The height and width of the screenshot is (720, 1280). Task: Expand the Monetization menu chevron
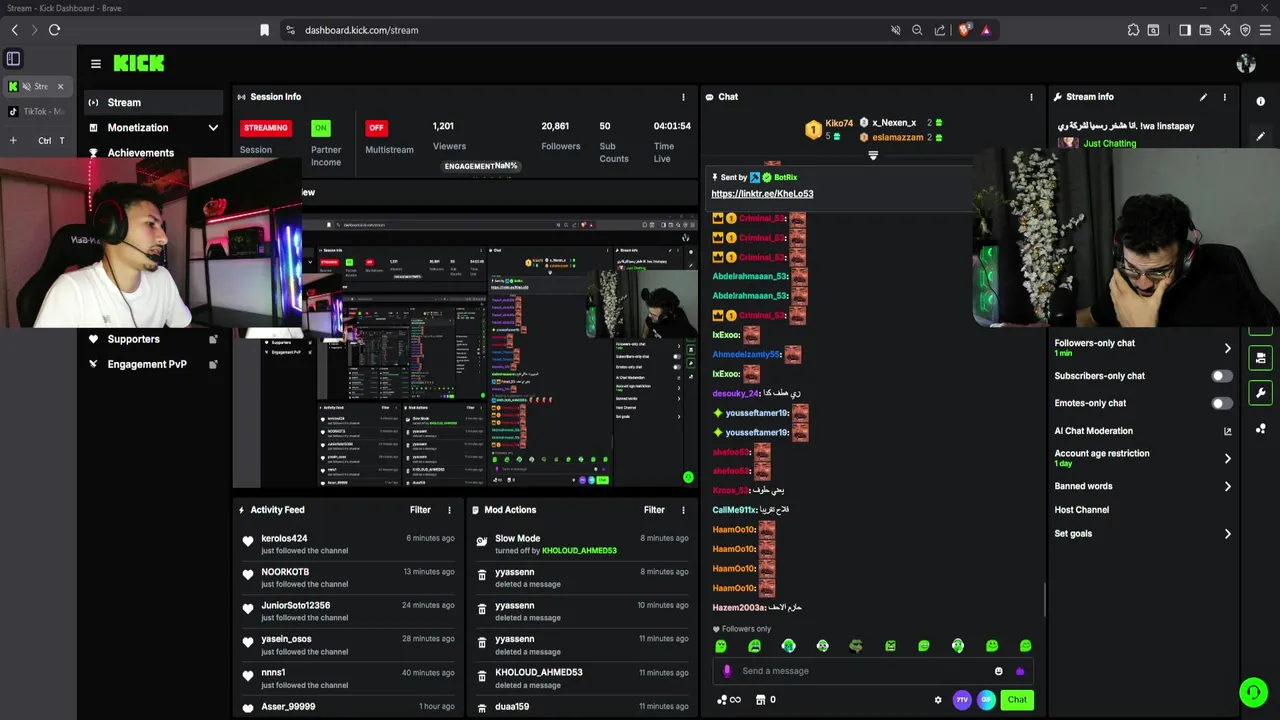[x=213, y=128]
